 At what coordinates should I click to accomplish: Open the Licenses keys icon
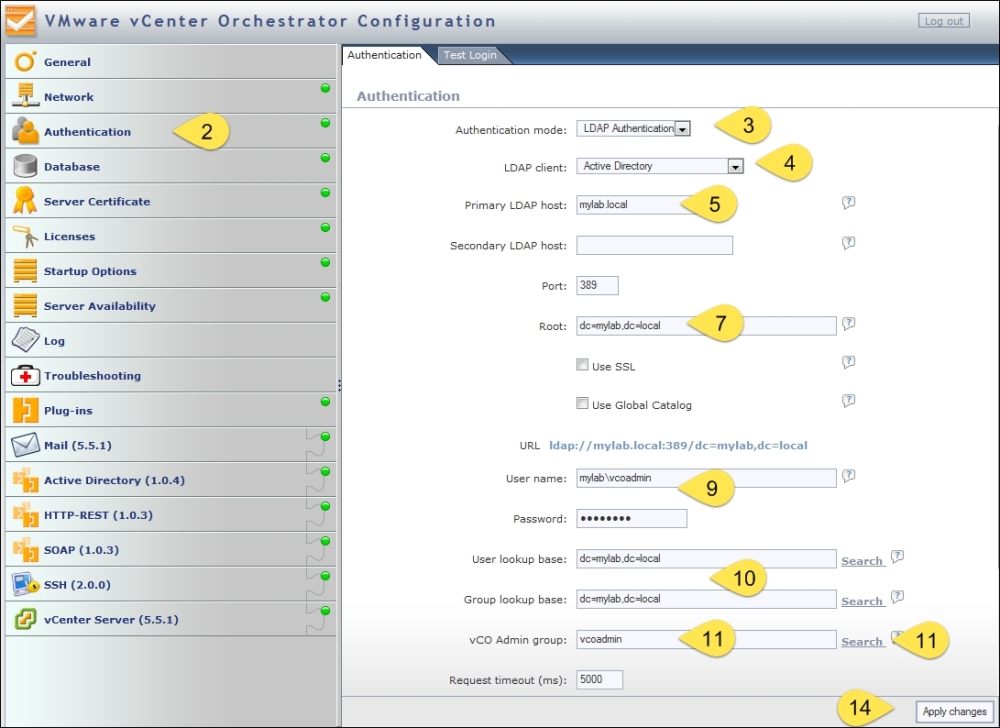point(26,236)
